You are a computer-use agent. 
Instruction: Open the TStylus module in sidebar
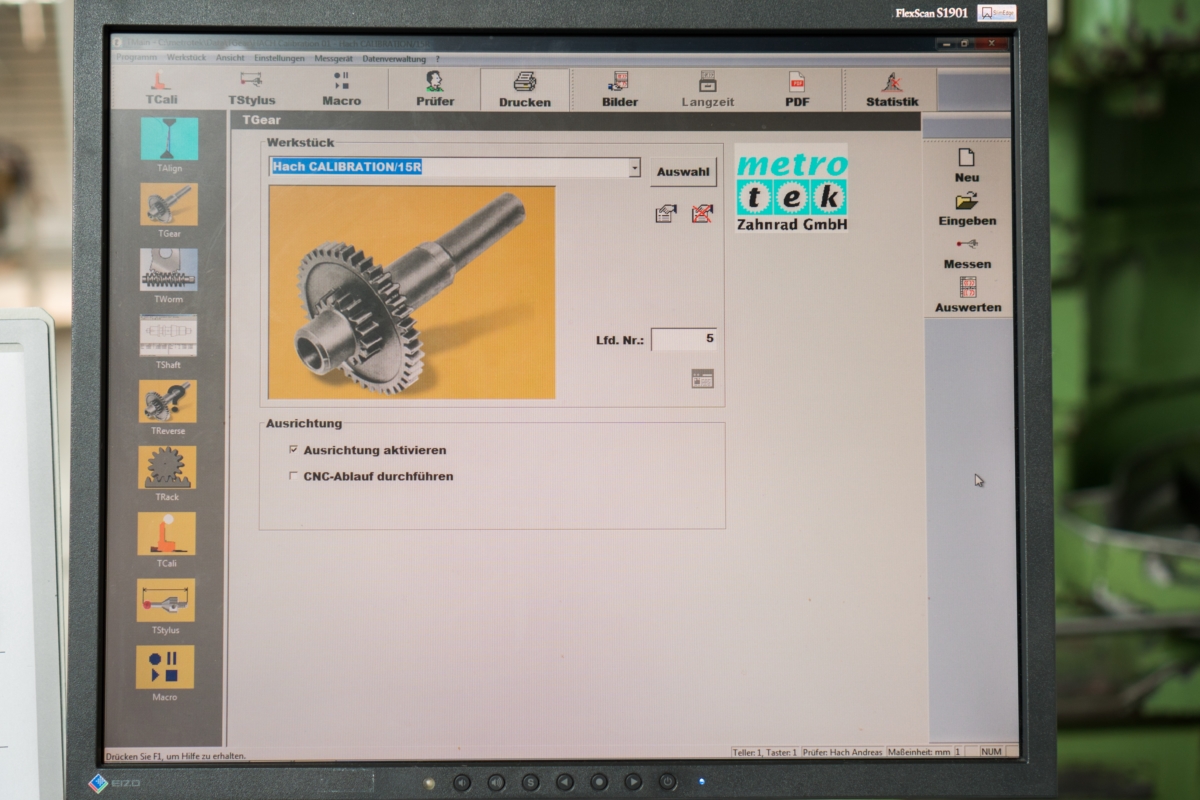tap(166, 601)
